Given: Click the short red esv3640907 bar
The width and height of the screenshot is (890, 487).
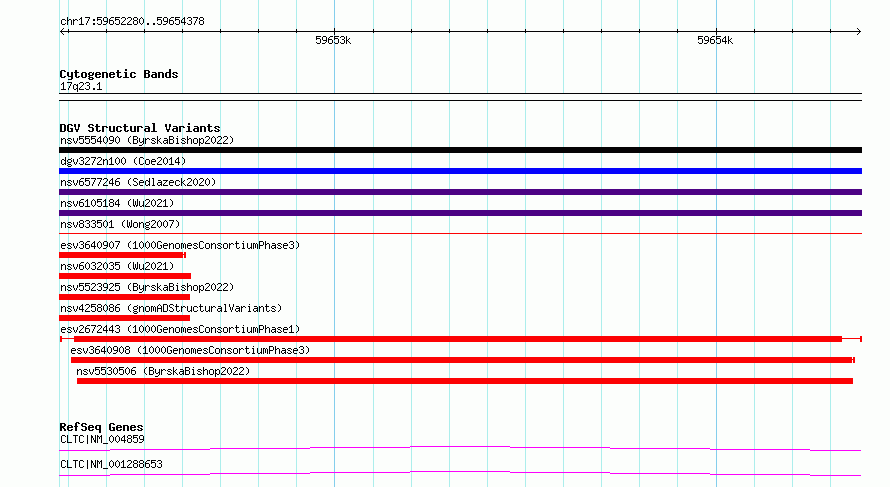Looking at the screenshot, I should click(x=123, y=255).
